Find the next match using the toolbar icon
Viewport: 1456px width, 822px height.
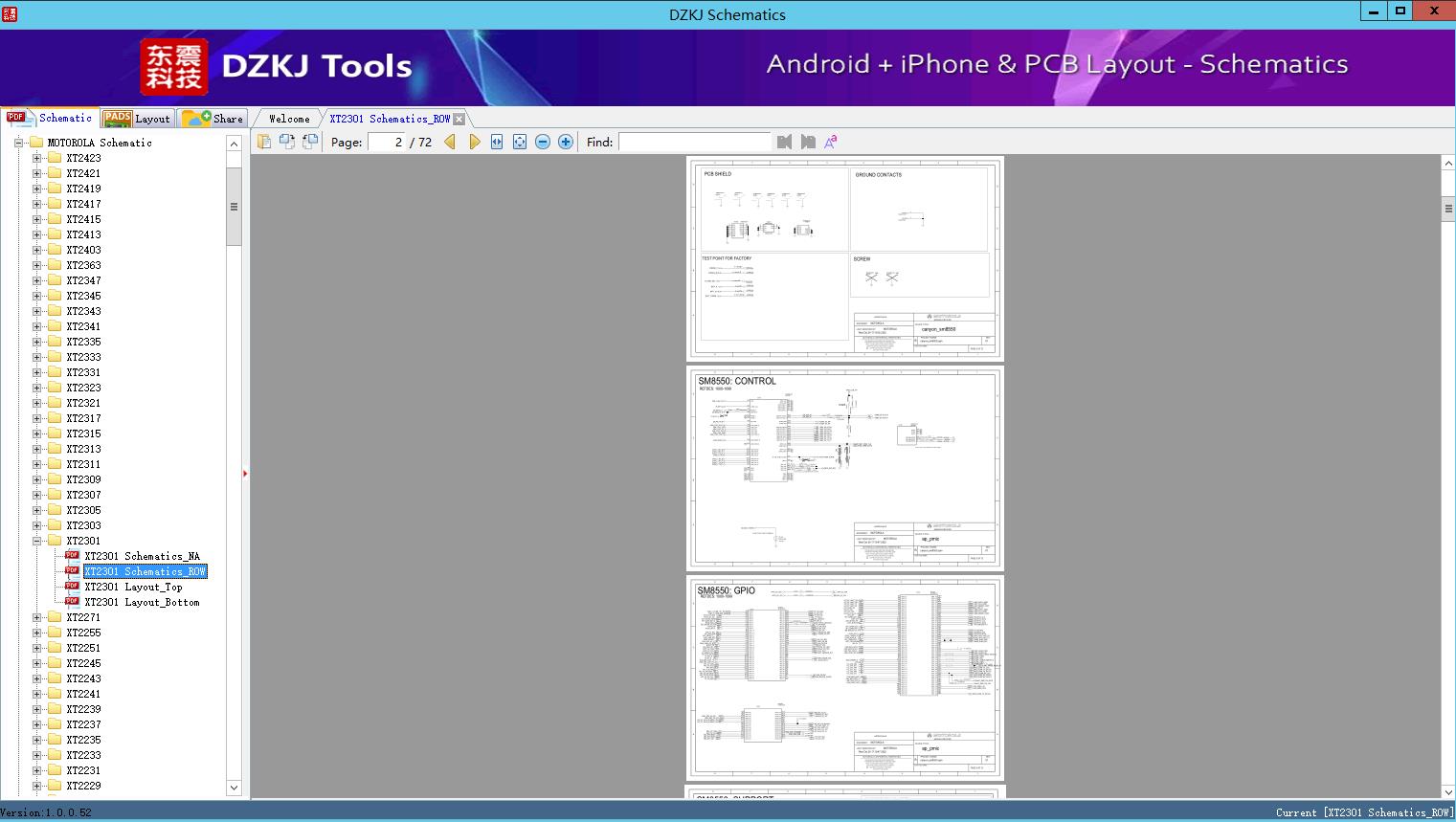808,142
